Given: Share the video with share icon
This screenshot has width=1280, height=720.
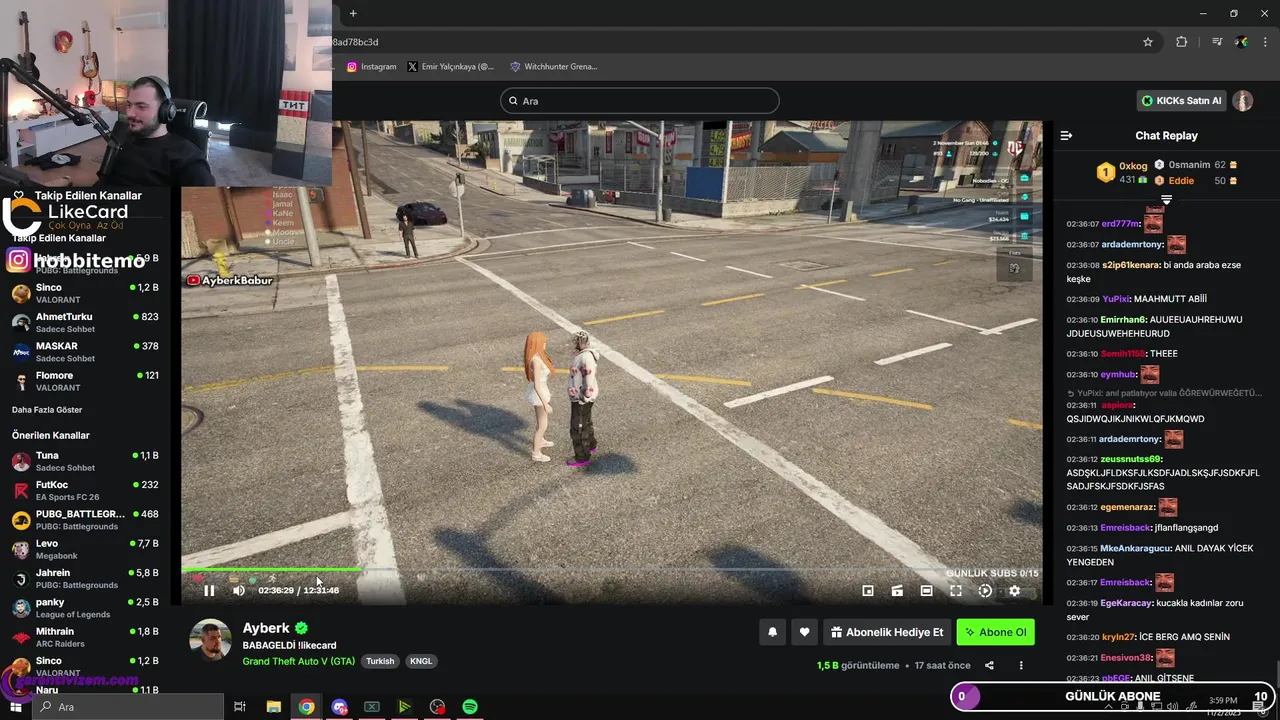Looking at the screenshot, I should point(989,665).
